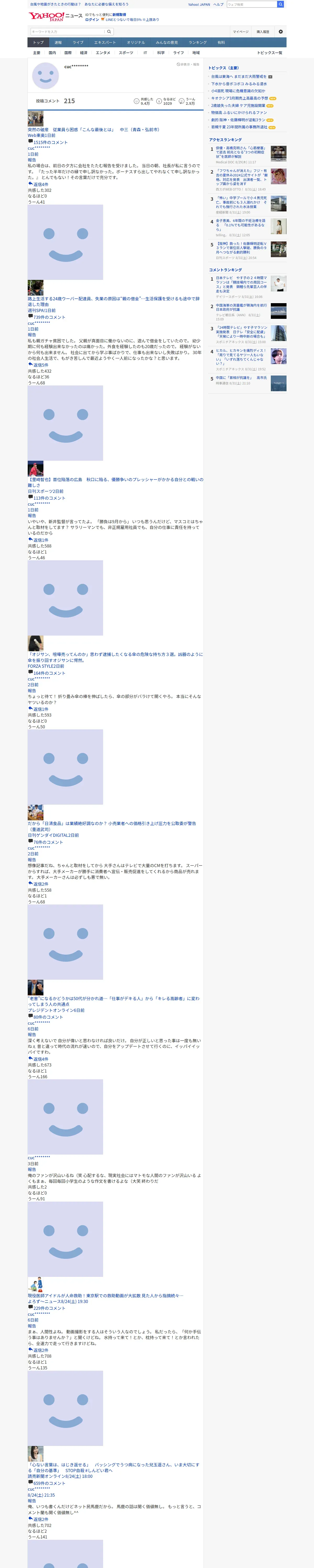Open the 地域 category

click(x=196, y=53)
